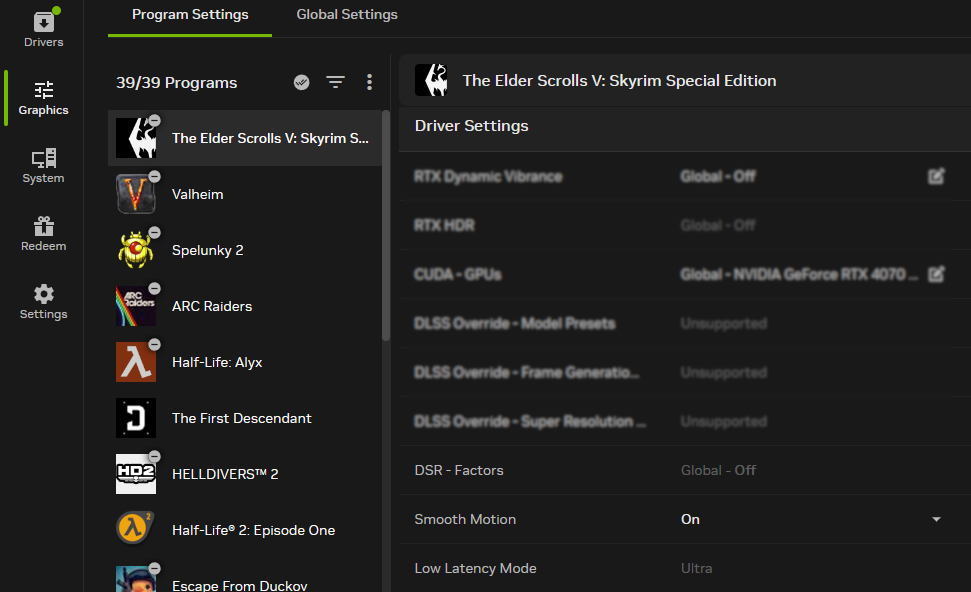Viewport: 971px width, 592px height.
Task: Click the DSR - Factors setting row
Action: [x=685, y=471]
